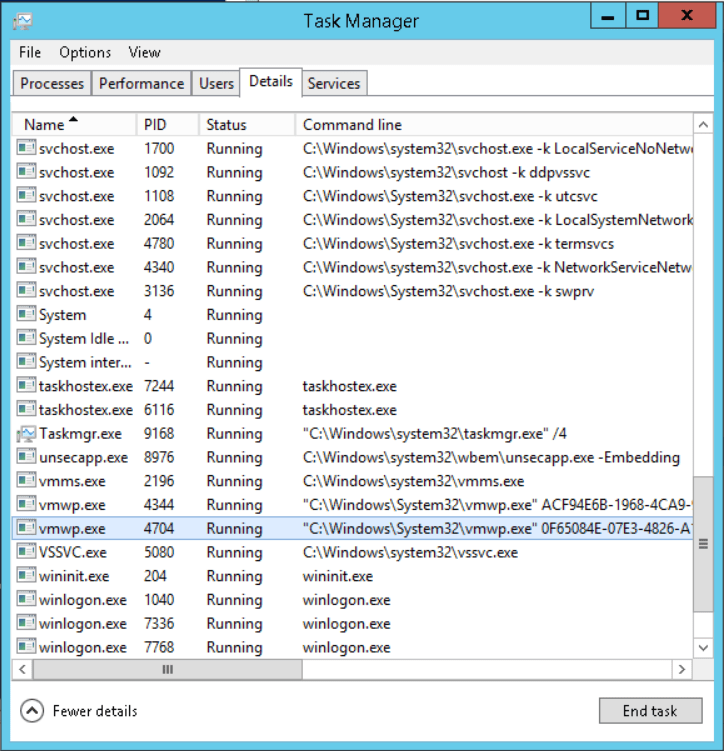
Task: Click the vmms.exe command line path
Action: [413, 481]
